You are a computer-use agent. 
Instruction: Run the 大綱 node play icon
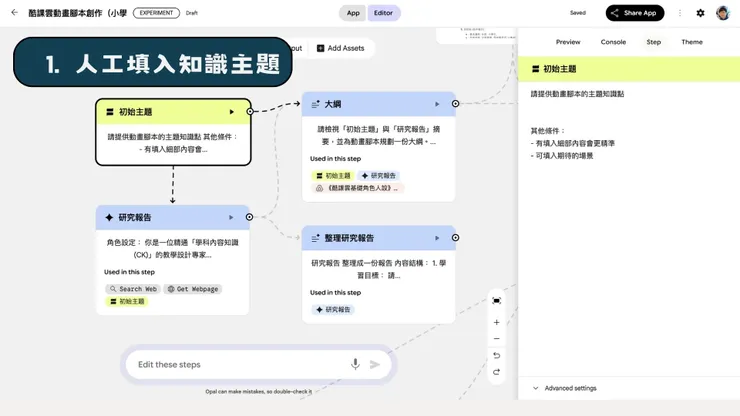437,104
